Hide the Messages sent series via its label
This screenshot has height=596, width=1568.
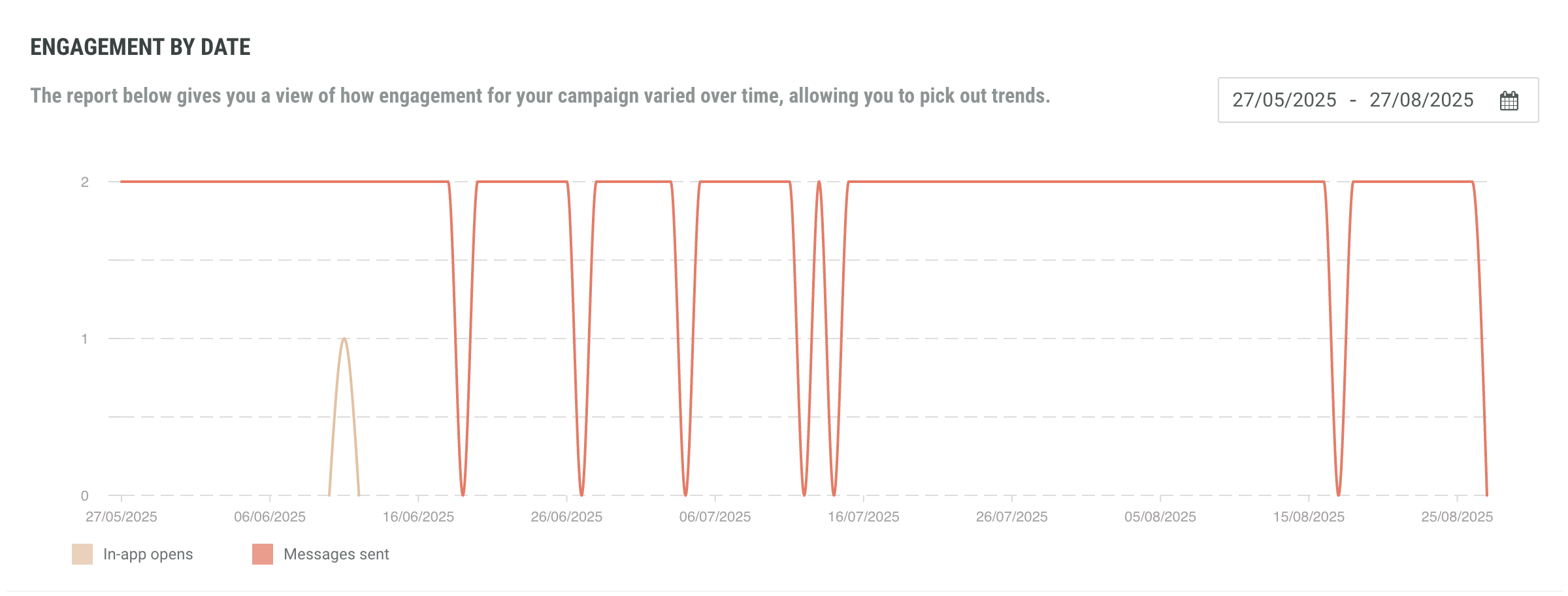click(x=336, y=554)
